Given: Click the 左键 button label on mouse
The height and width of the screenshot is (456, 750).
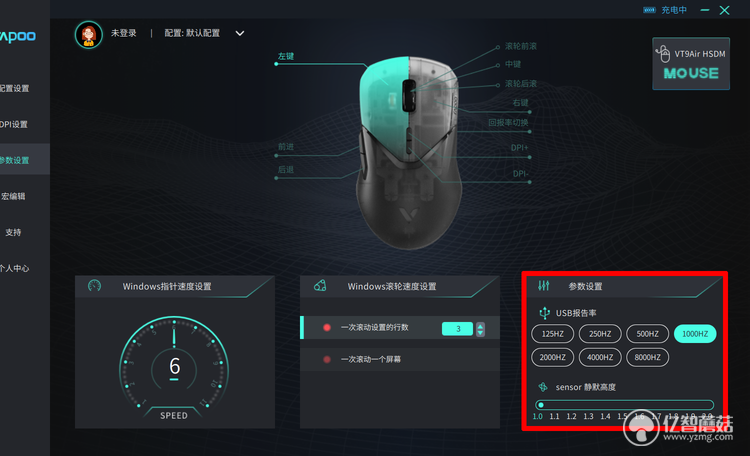Looking at the screenshot, I should (x=286, y=56).
